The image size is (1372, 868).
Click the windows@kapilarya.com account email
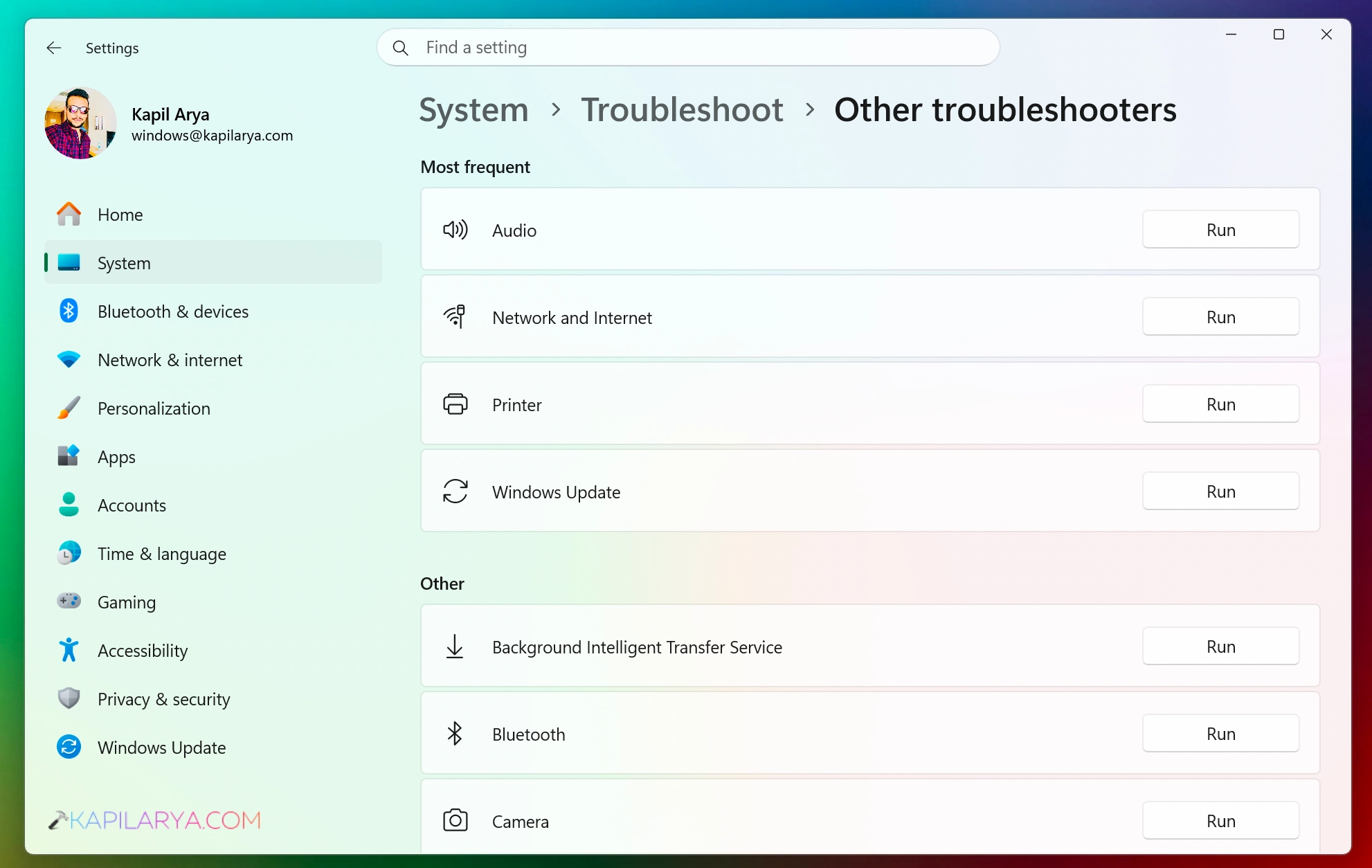click(x=212, y=136)
